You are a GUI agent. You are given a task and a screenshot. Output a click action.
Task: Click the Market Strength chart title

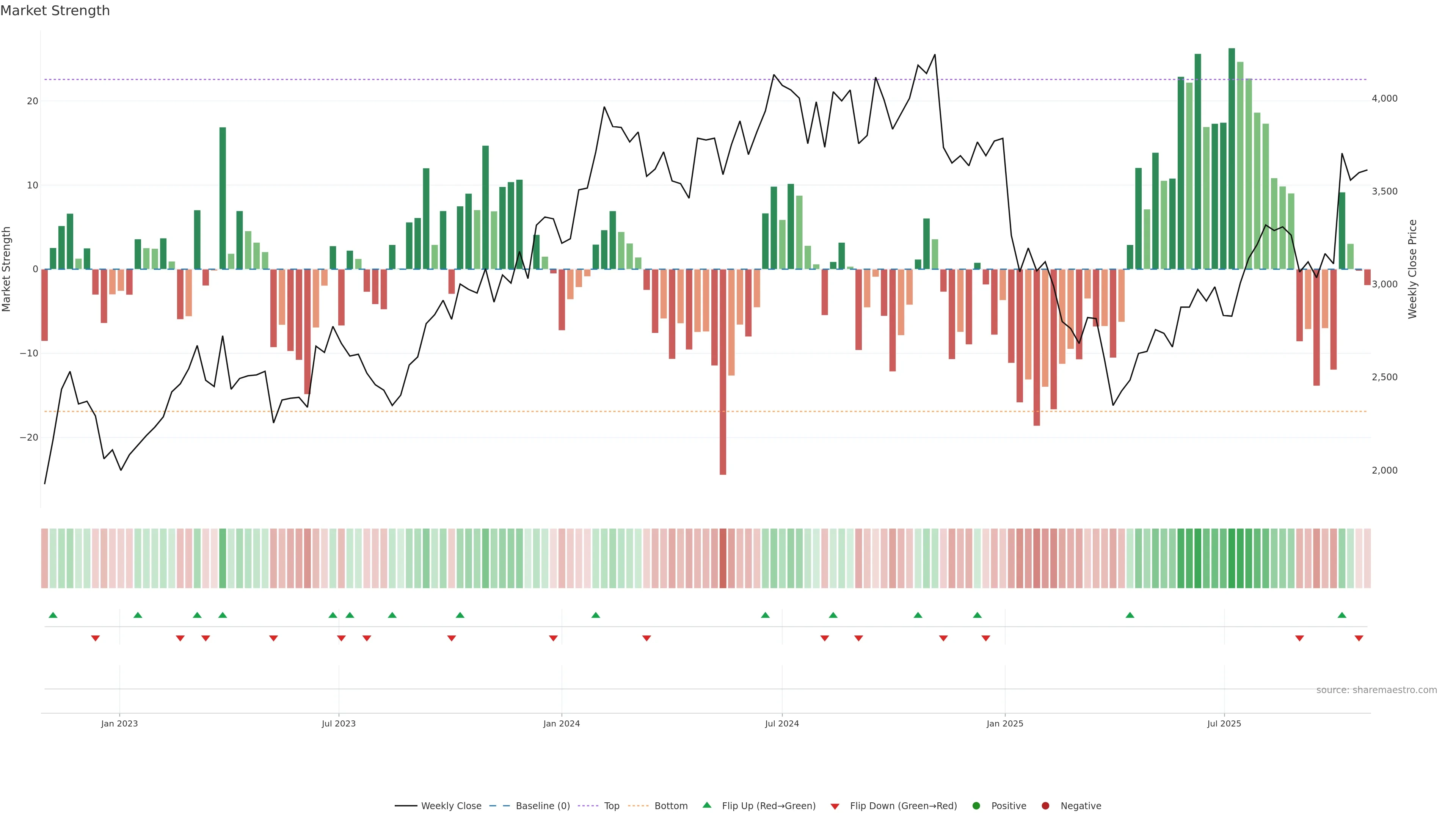[55, 11]
